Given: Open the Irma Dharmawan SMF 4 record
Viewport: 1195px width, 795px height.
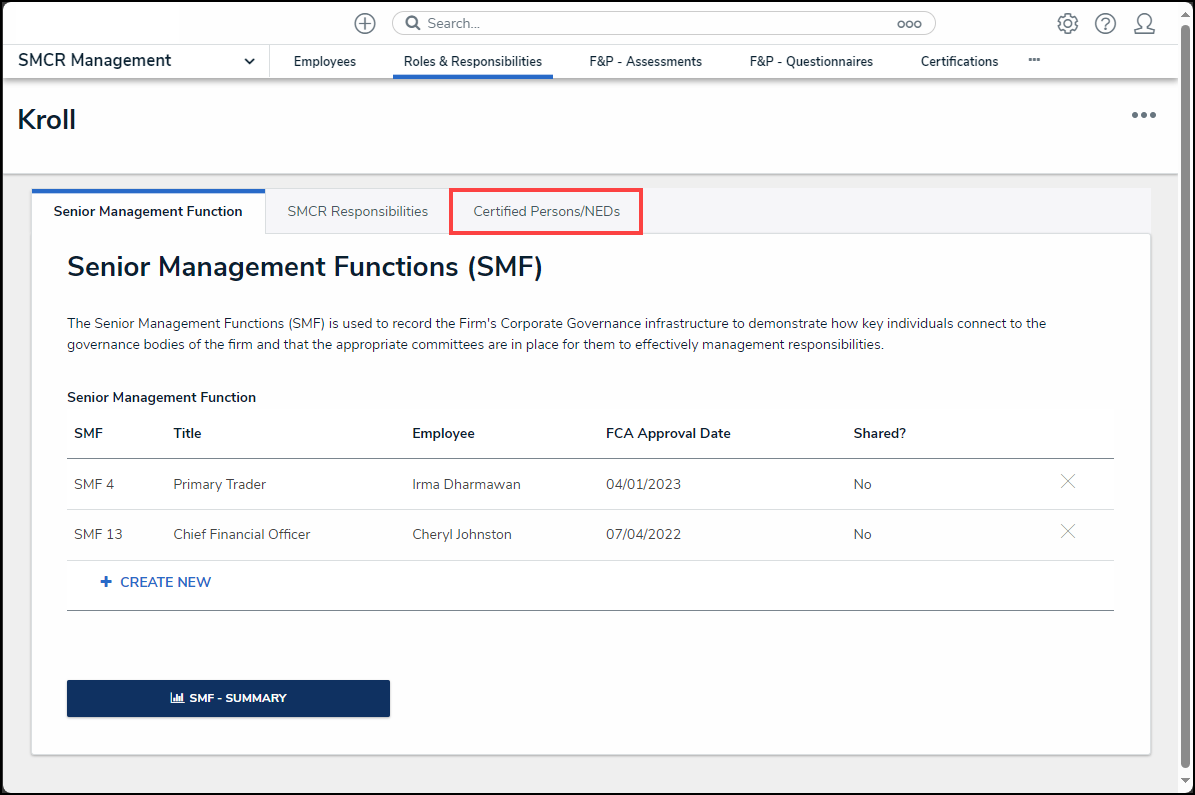Looking at the screenshot, I should (466, 484).
